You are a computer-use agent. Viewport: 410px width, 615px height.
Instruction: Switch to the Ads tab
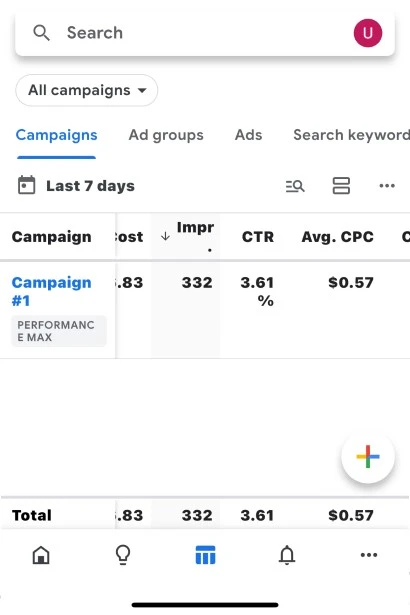[248, 135]
